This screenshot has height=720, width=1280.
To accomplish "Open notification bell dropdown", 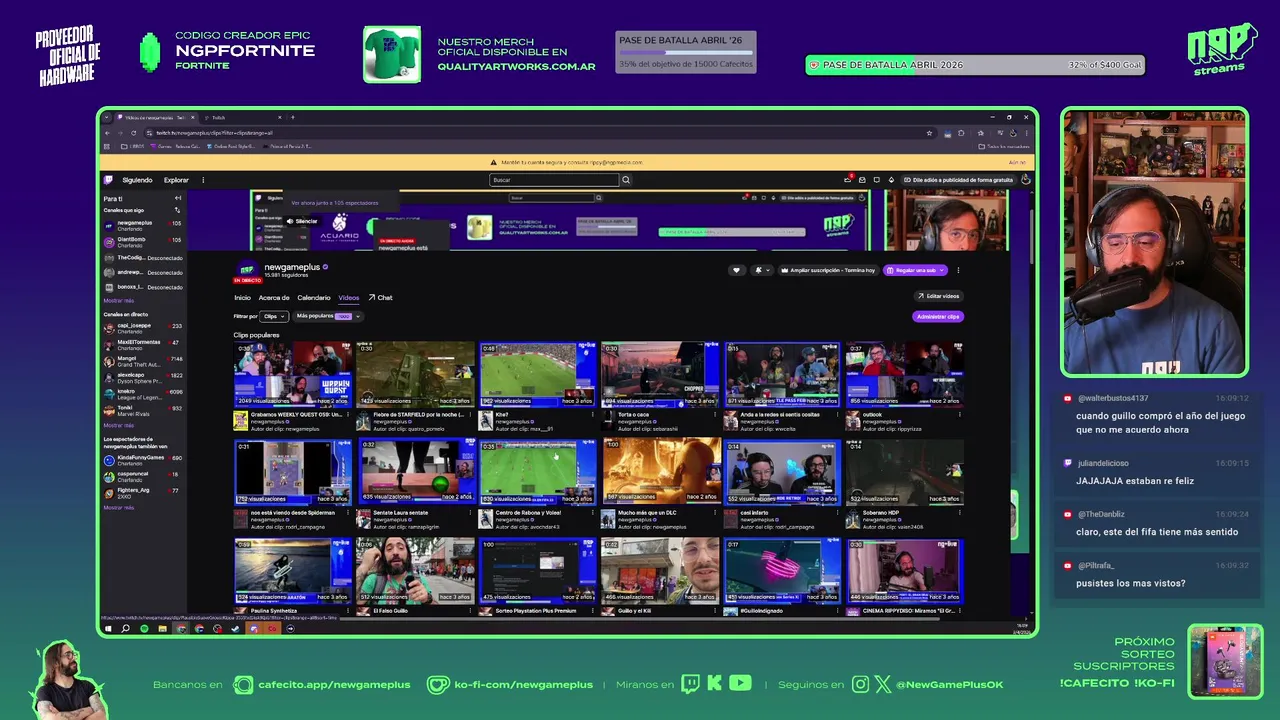I will coord(762,270).
